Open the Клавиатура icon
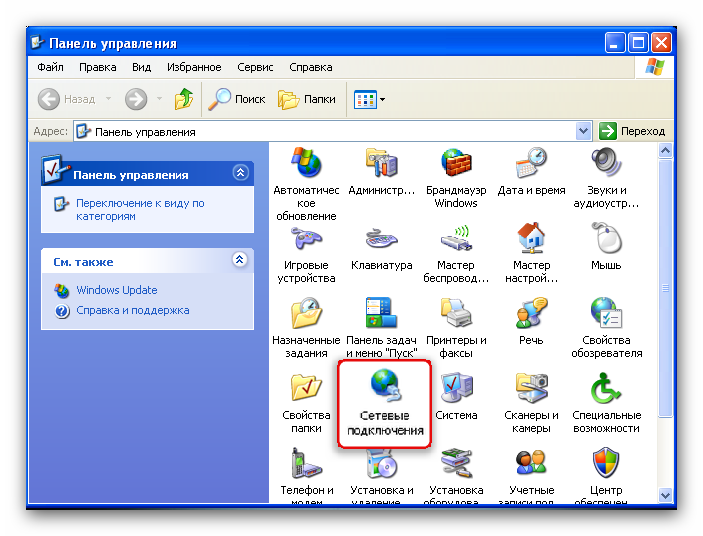The height and width of the screenshot is (536, 703). pos(381,238)
